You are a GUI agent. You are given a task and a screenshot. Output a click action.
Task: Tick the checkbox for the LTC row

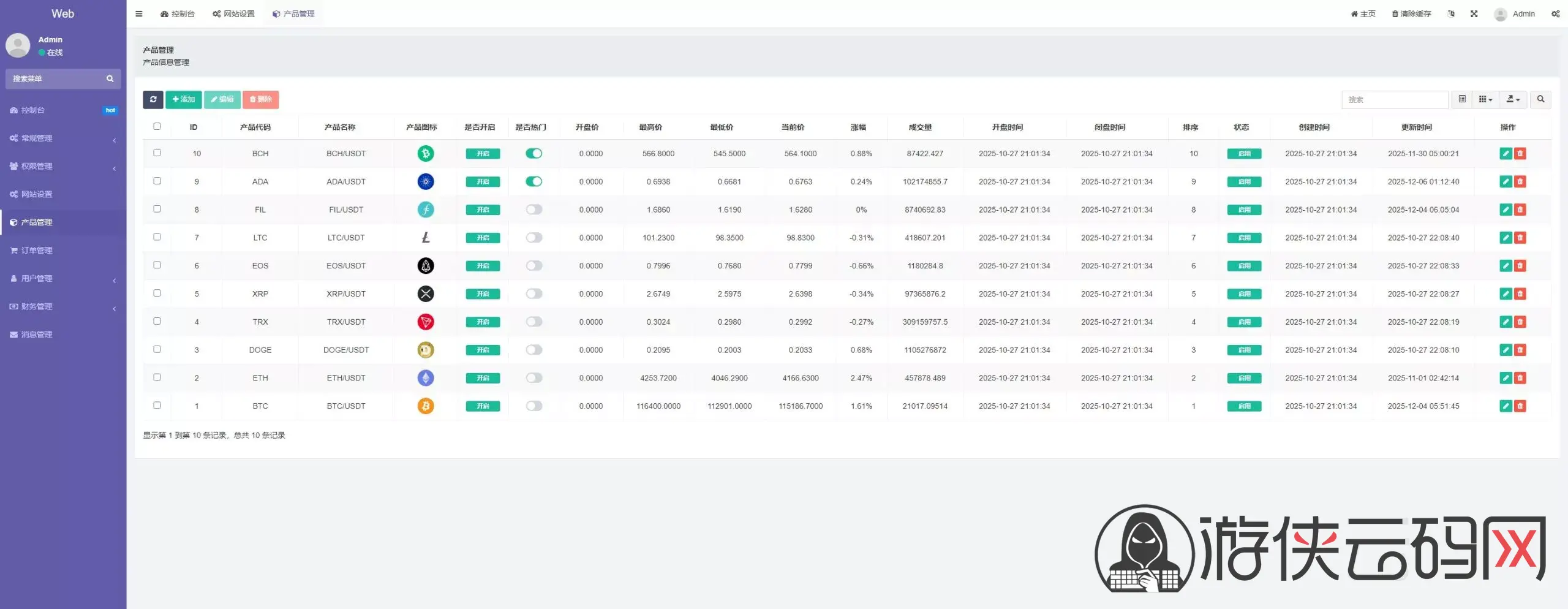(157, 237)
